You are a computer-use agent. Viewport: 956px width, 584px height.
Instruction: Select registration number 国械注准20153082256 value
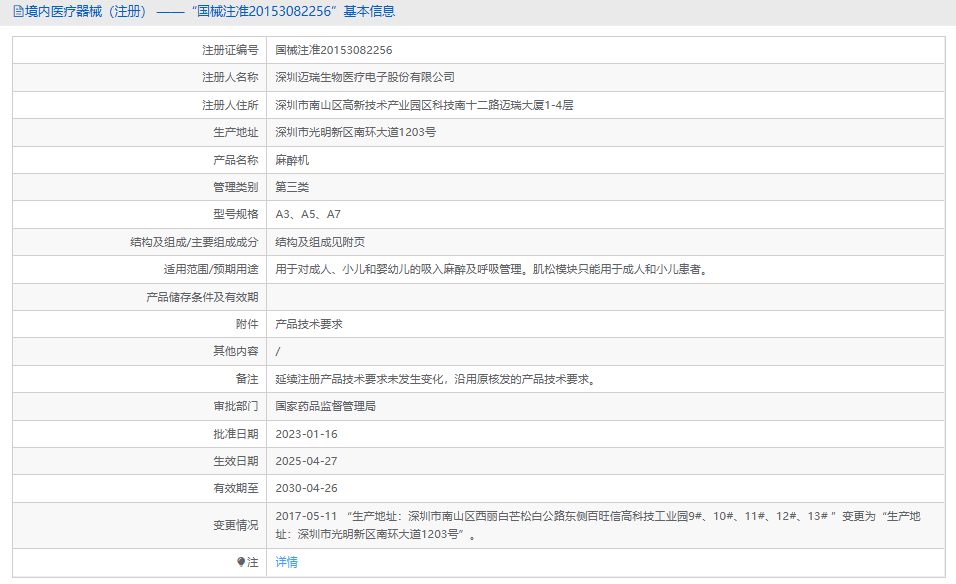click(x=334, y=50)
